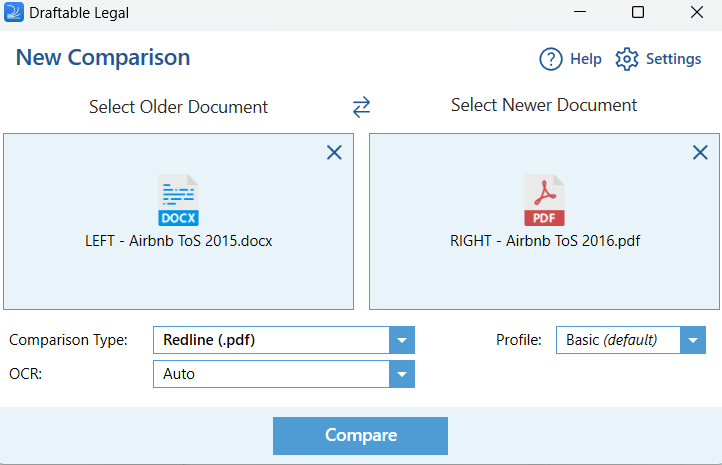Image resolution: width=722 pixels, height=465 pixels.
Task: Click the OCR label
Action: point(25,374)
